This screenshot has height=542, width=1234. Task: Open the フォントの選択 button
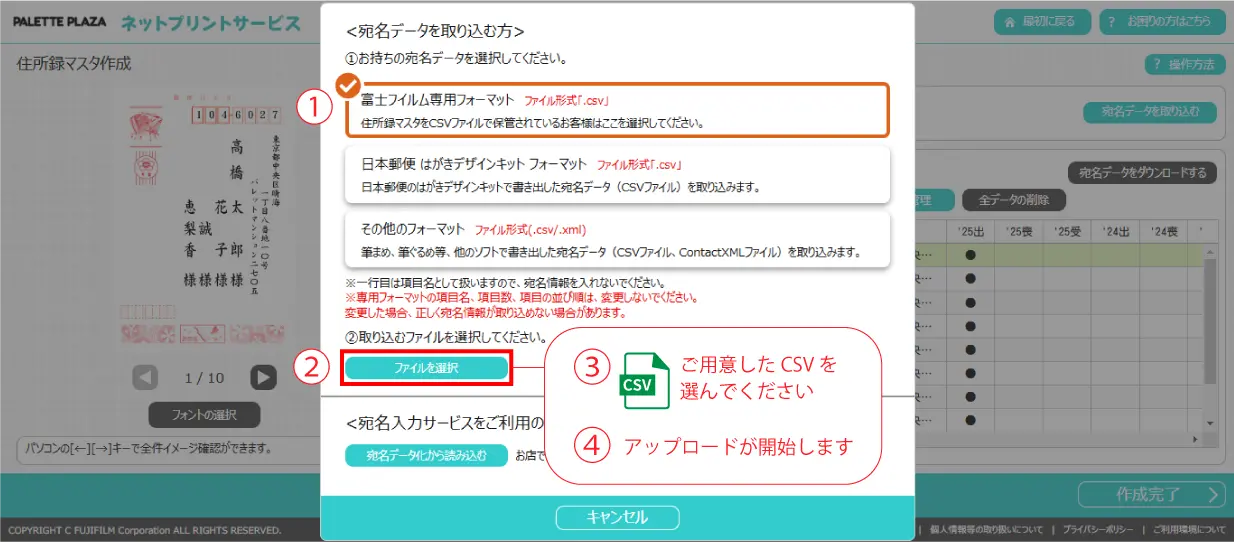(x=204, y=415)
